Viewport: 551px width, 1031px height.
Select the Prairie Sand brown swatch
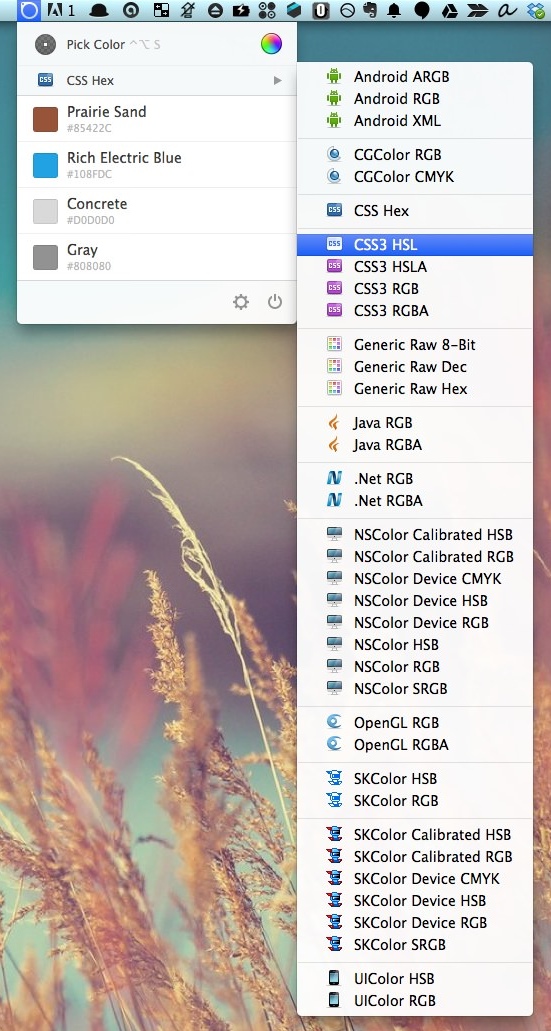[45, 120]
